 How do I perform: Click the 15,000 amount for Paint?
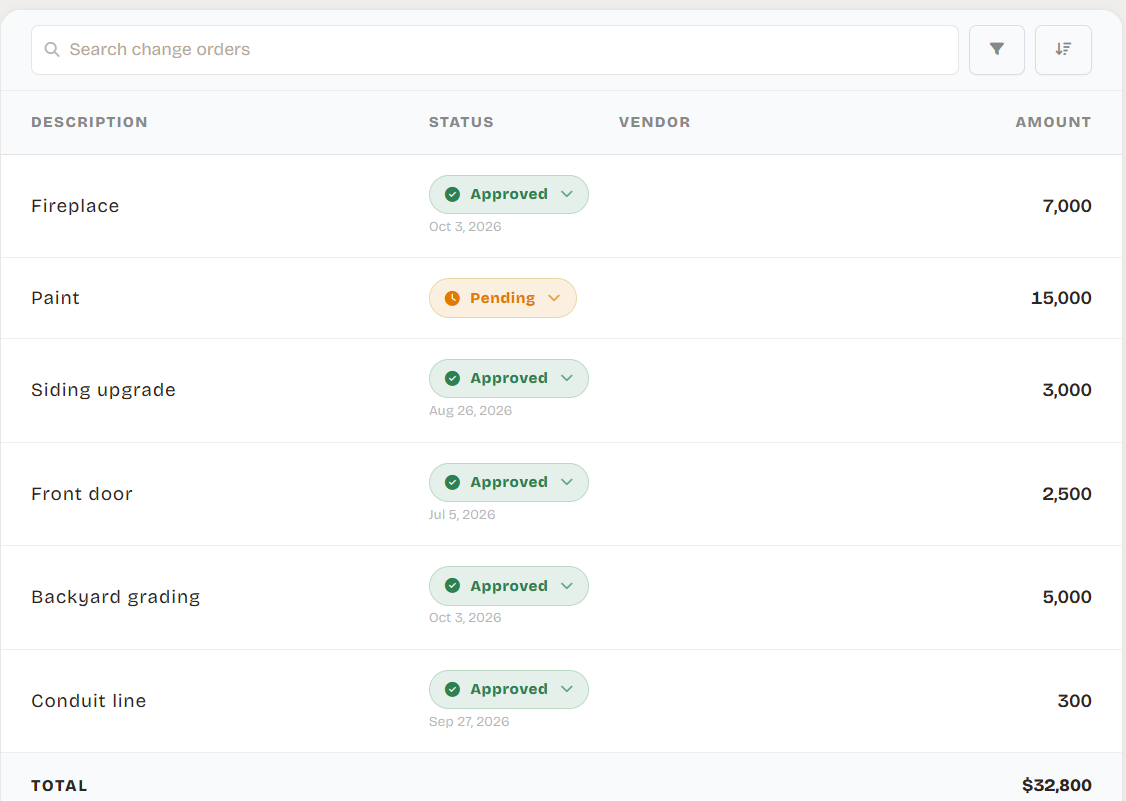pyautogui.click(x=1061, y=298)
